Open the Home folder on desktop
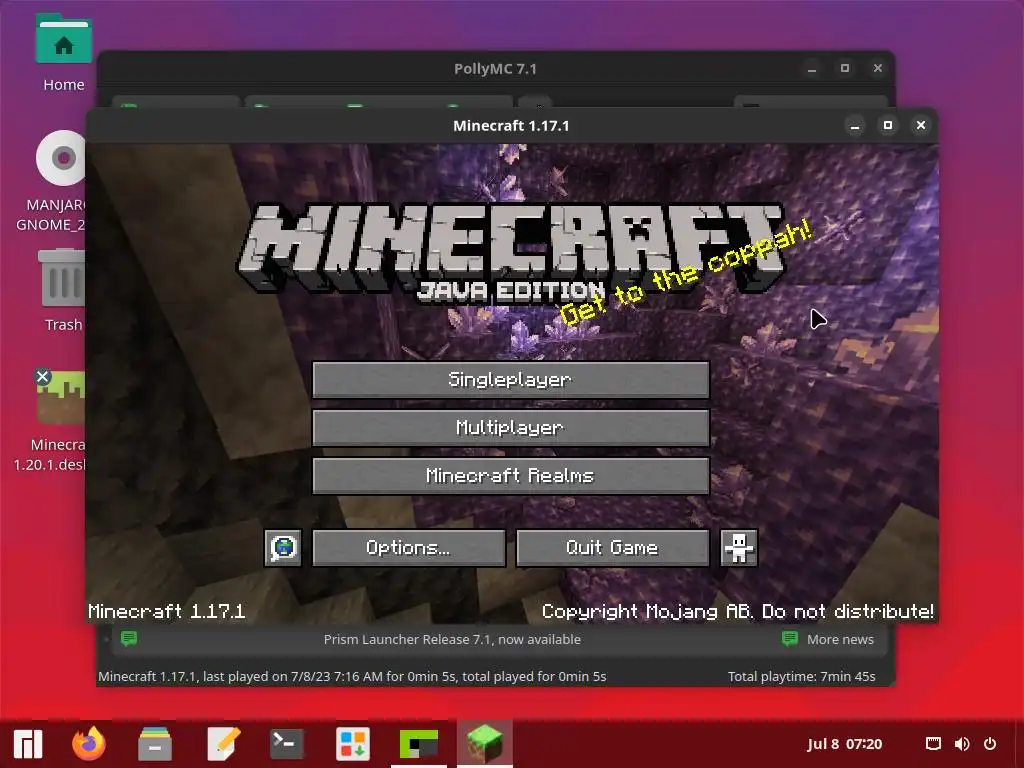Viewport: 1024px width, 768px height. tap(63, 54)
